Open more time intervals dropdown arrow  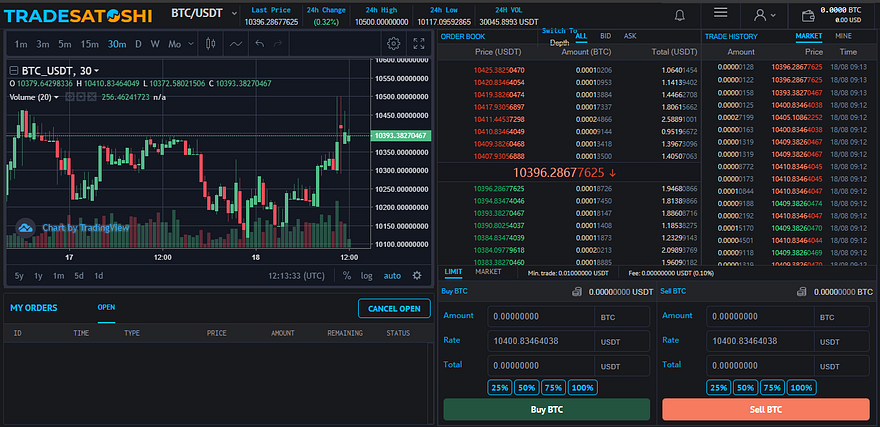pos(191,44)
